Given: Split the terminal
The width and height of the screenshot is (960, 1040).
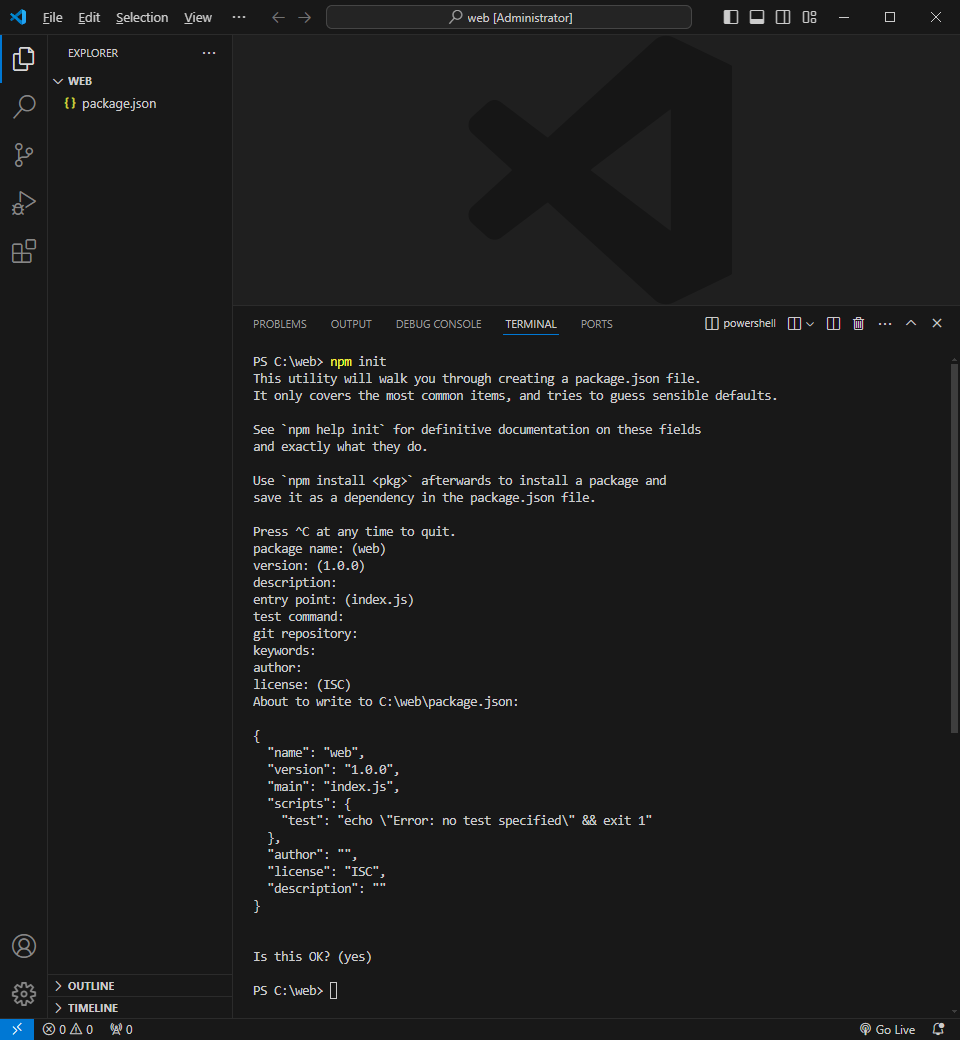Looking at the screenshot, I should tap(794, 324).
